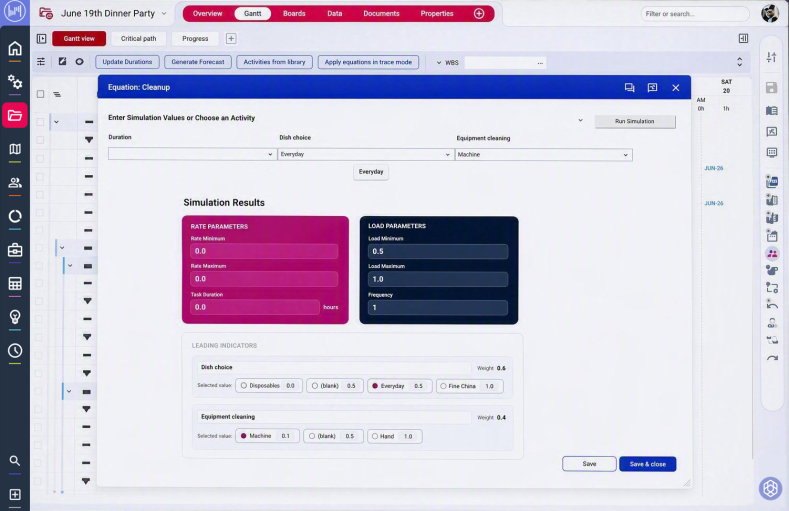The height and width of the screenshot is (511, 789).
Task: Select the Critical path view tab
Action: (138, 39)
